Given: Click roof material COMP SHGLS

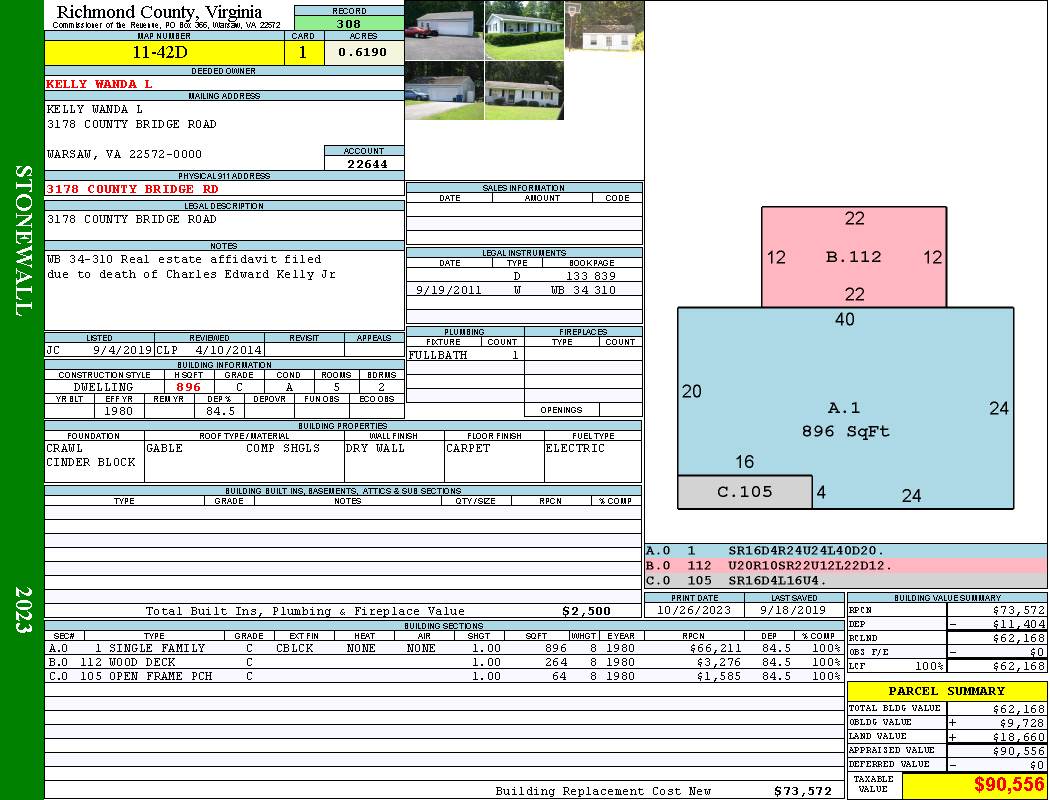Looking at the screenshot, I should (x=283, y=448).
